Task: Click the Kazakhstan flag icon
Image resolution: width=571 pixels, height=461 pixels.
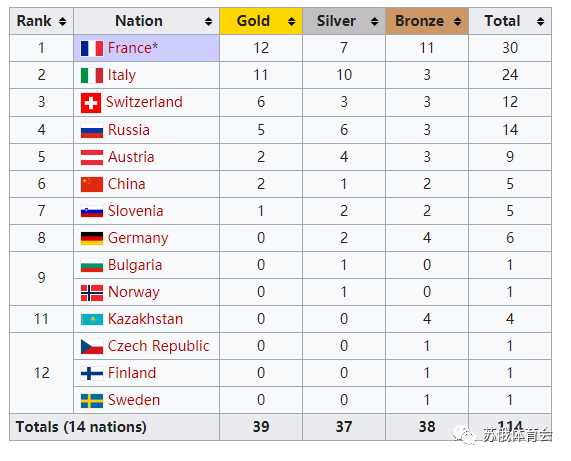Action: coord(92,320)
